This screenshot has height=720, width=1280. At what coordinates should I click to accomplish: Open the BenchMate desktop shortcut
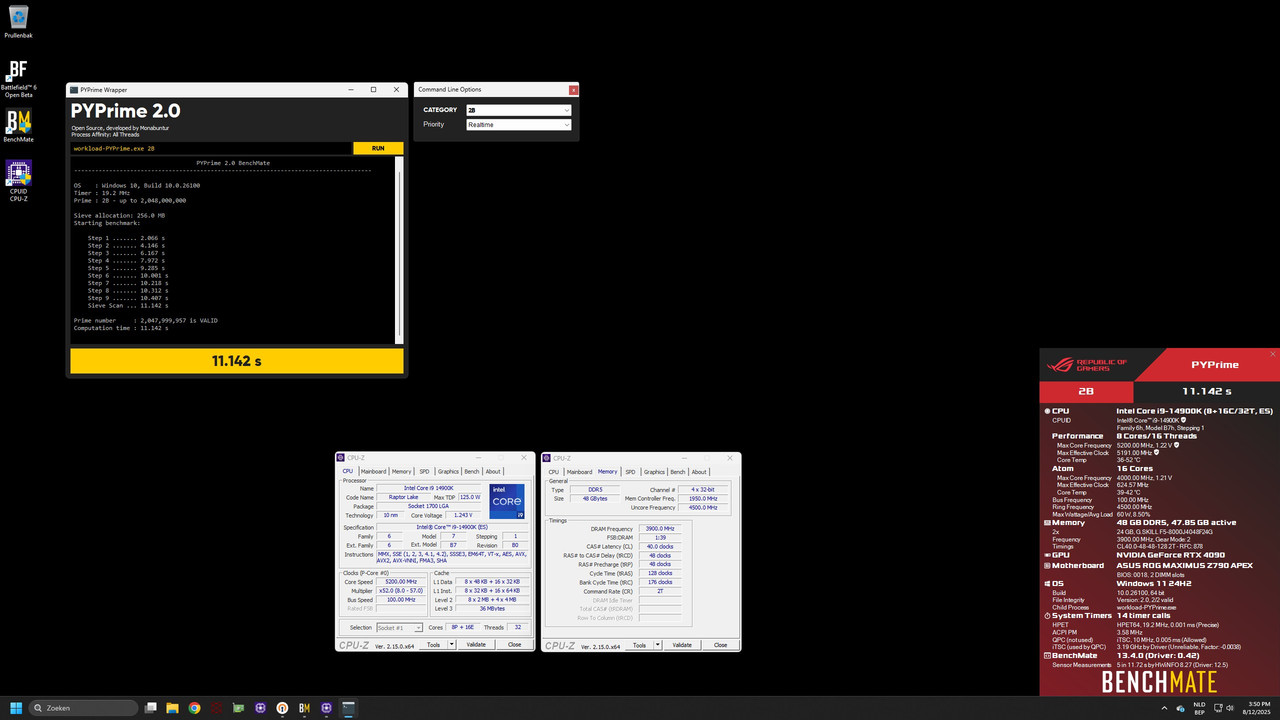pos(18,128)
